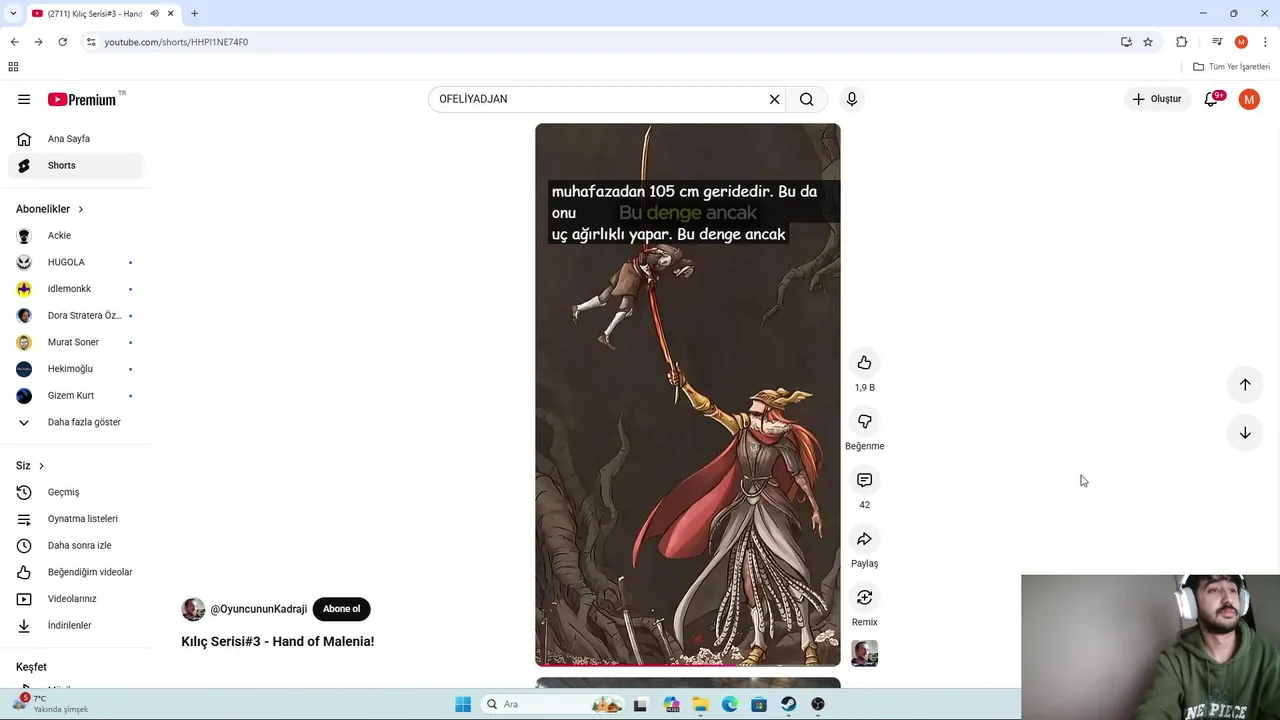Viewport: 1280px width, 720px height.
Task: Open Tüm Yer İşaretleri bookmarks folder
Action: pyautogui.click(x=1232, y=67)
